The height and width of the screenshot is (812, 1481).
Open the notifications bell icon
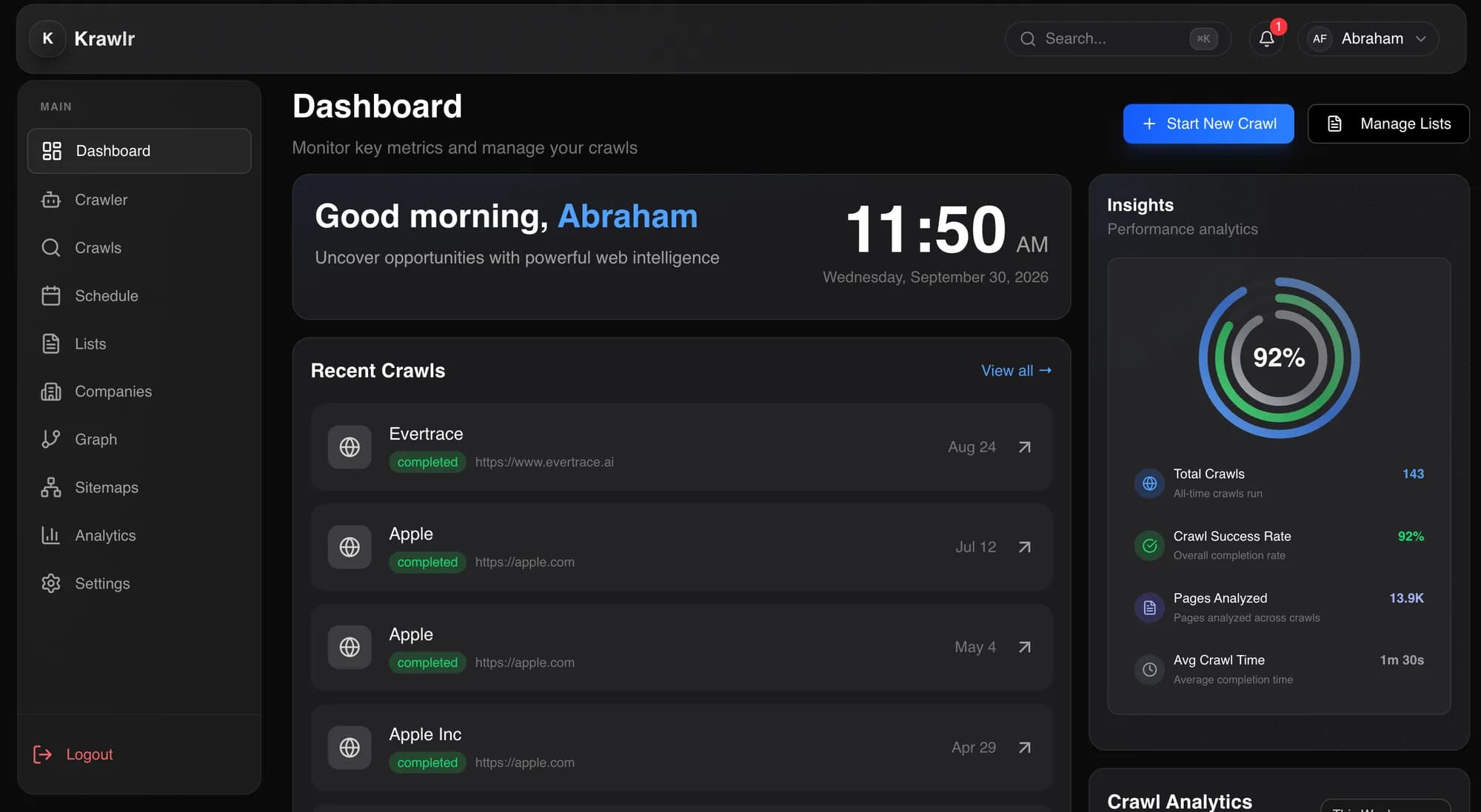pos(1266,38)
